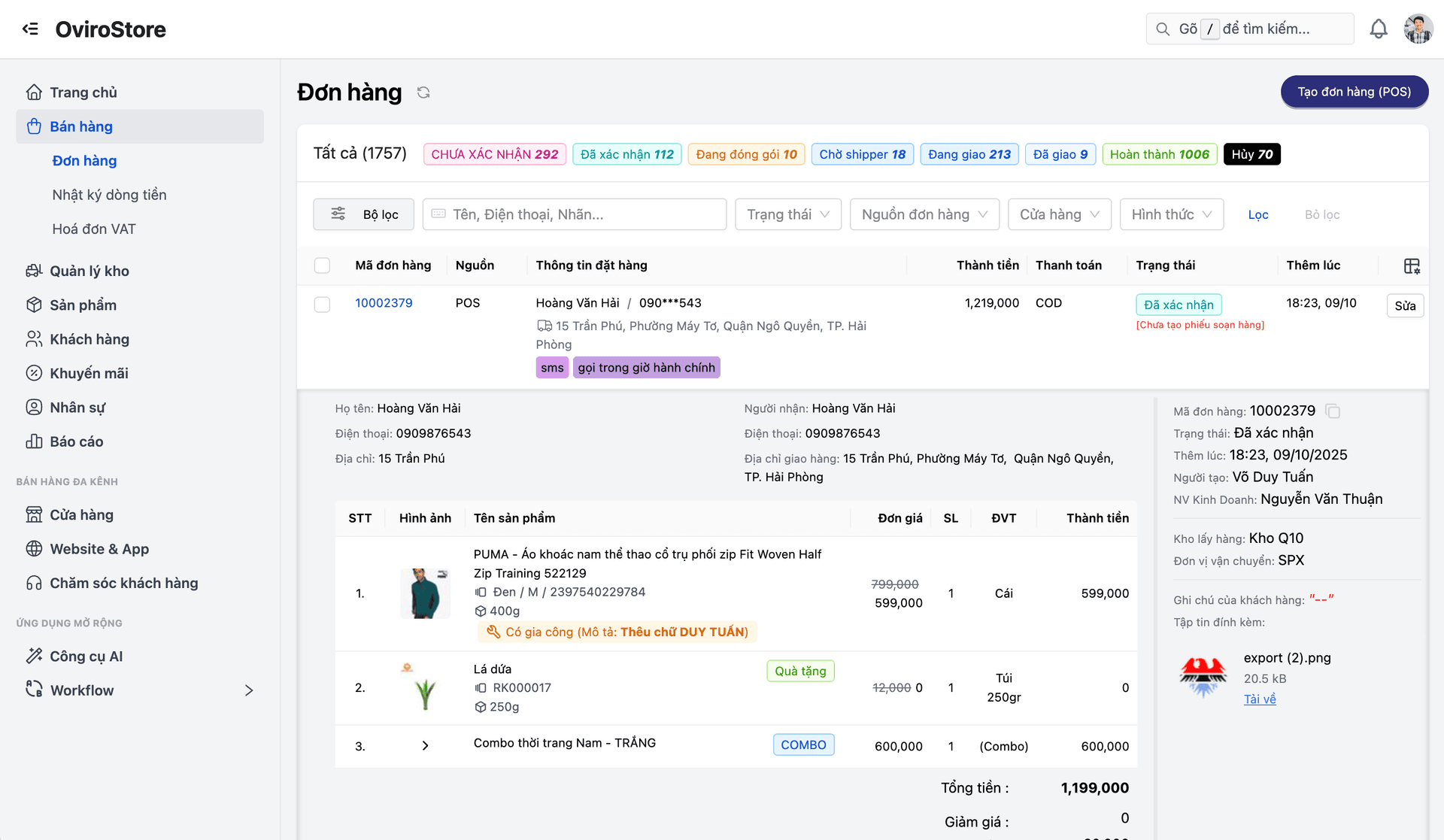Image resolution: width=1444 pixels, height=840 pixels.
Task: Click the Tải về download link
Action: 1259,699
